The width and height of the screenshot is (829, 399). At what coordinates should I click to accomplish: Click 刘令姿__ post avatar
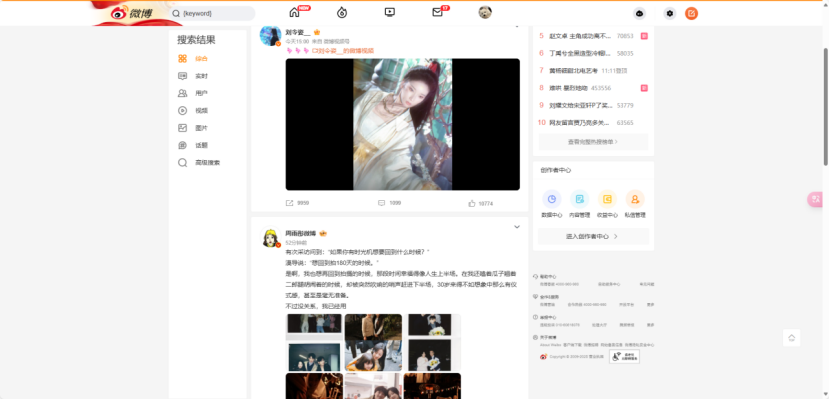tap(270, 35)
